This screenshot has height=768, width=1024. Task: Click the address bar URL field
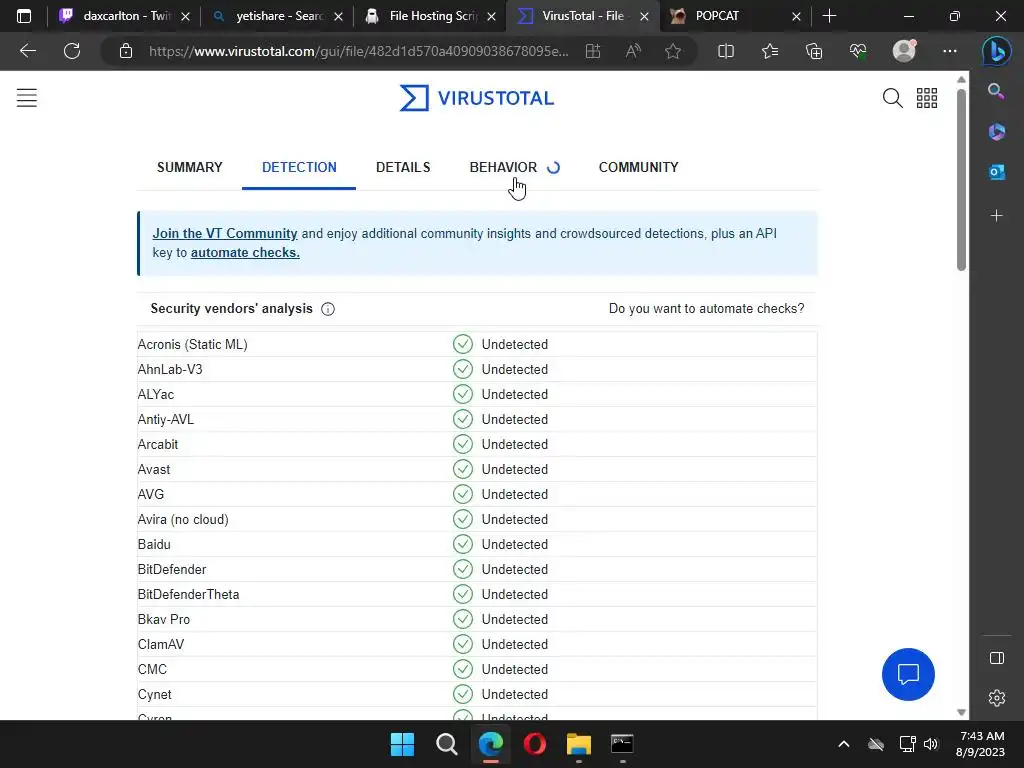[x=359, y=51]
